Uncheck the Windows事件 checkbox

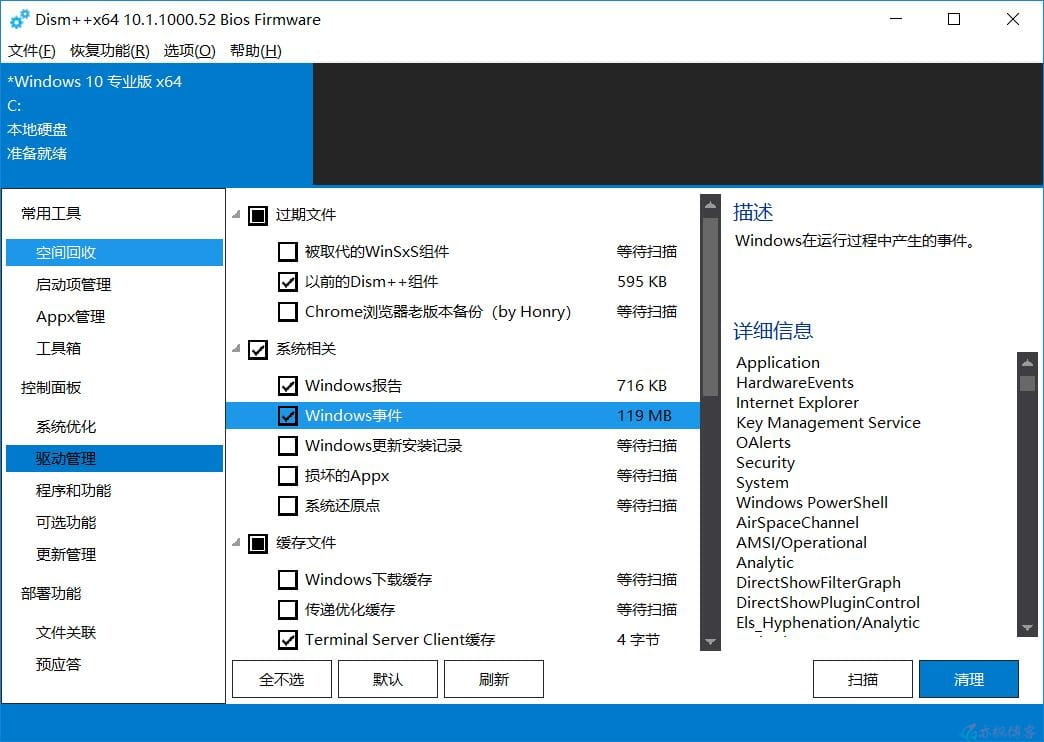[288, 416]
